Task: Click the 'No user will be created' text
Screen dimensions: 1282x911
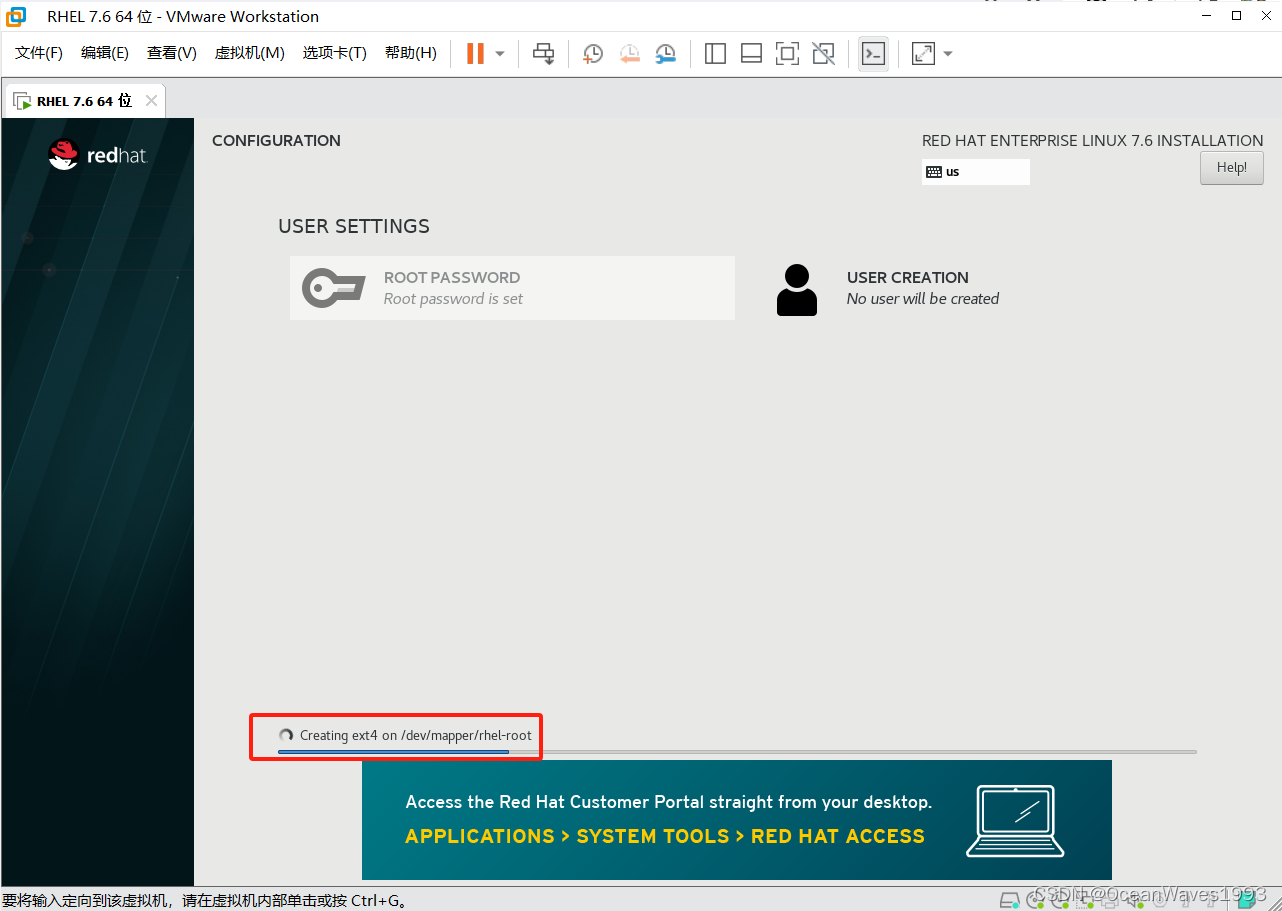Action: [x=923, y=299]
